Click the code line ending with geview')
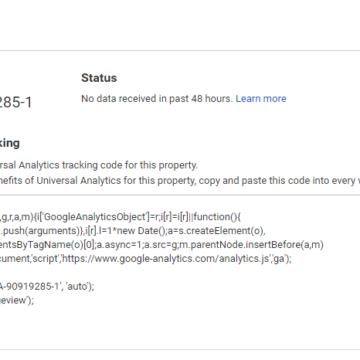 click(x=17, y=300)
